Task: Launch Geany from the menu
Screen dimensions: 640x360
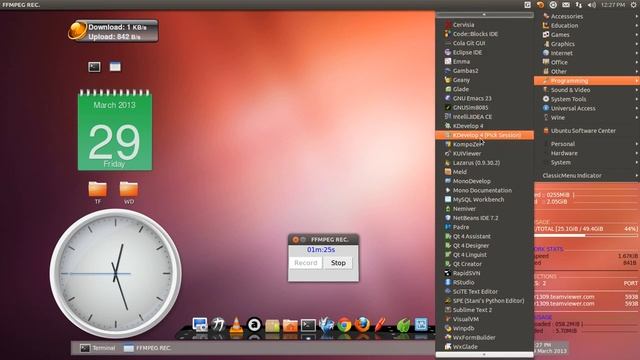Action: [x=484, y=80]
